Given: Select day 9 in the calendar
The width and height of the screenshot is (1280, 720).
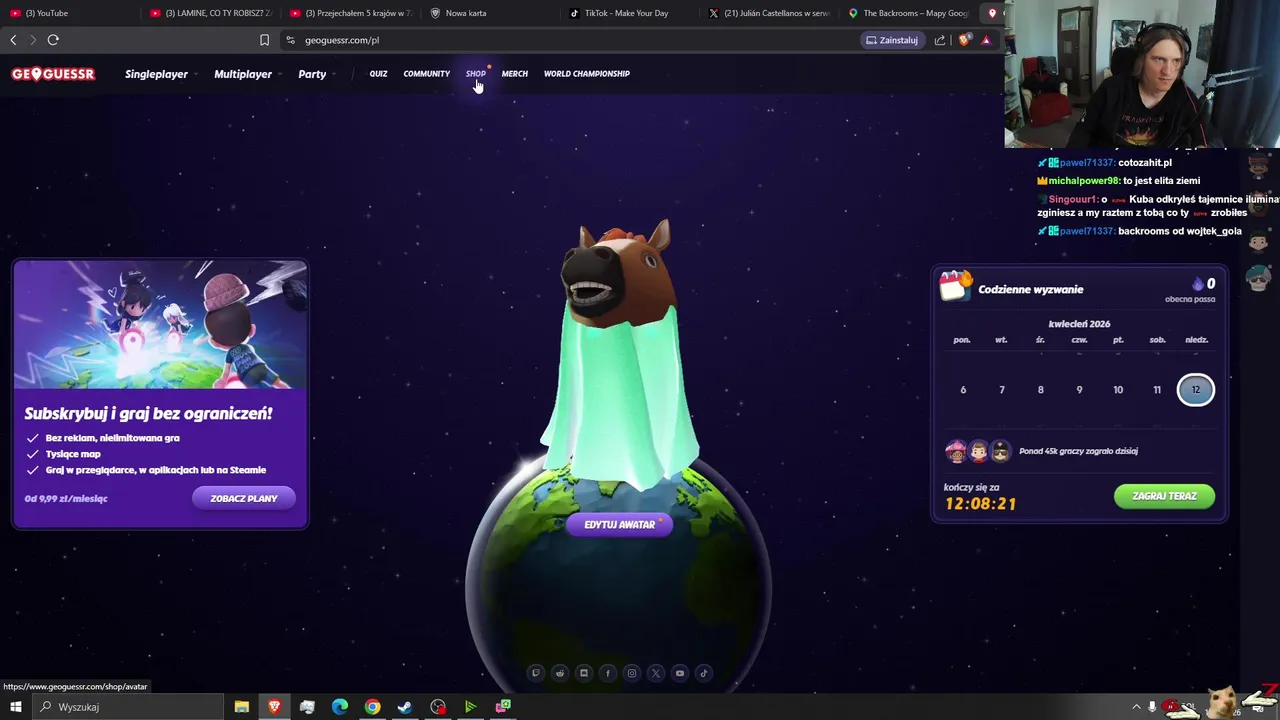Looking at the screenshot, I should [1079, 390].
